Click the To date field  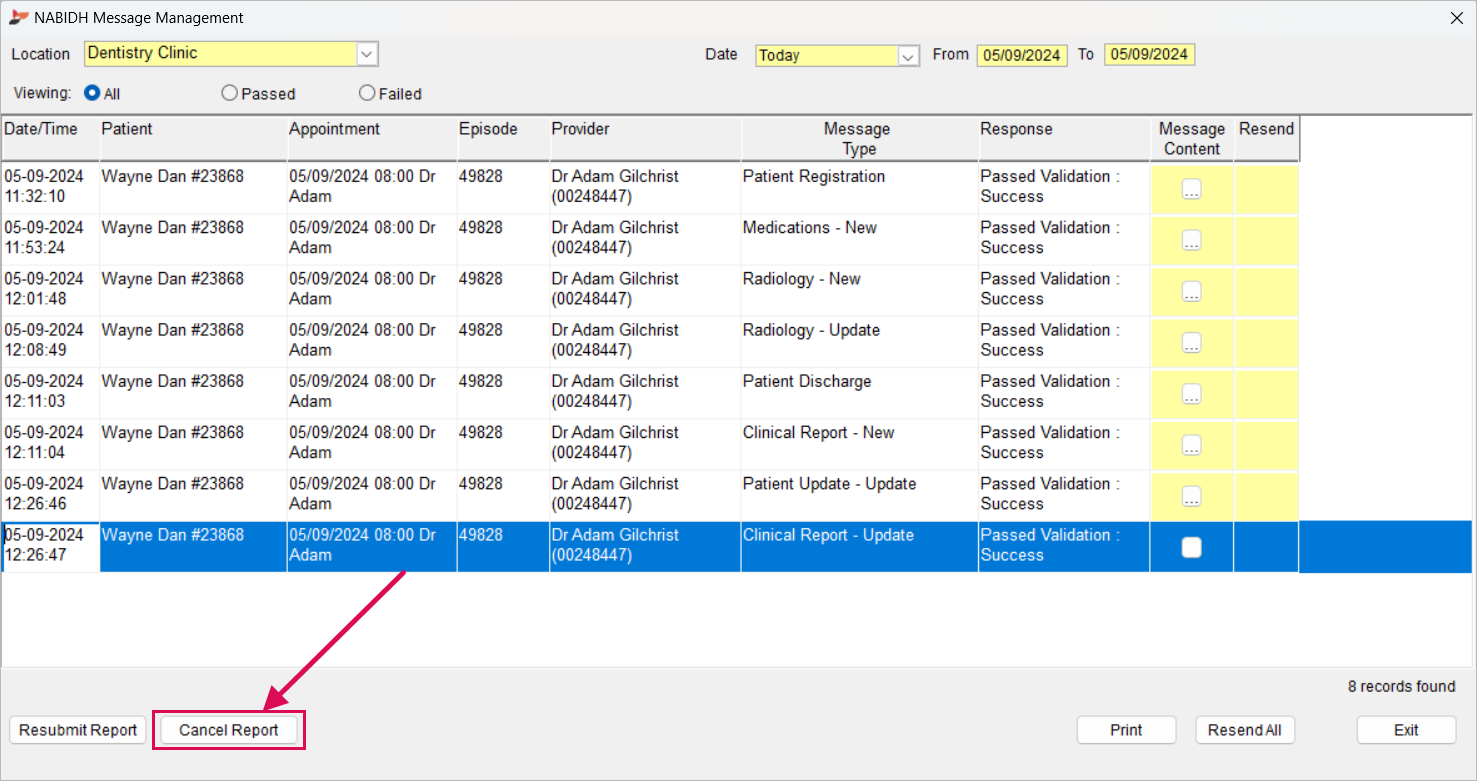pyautogui.click(x=1149, y=55)
